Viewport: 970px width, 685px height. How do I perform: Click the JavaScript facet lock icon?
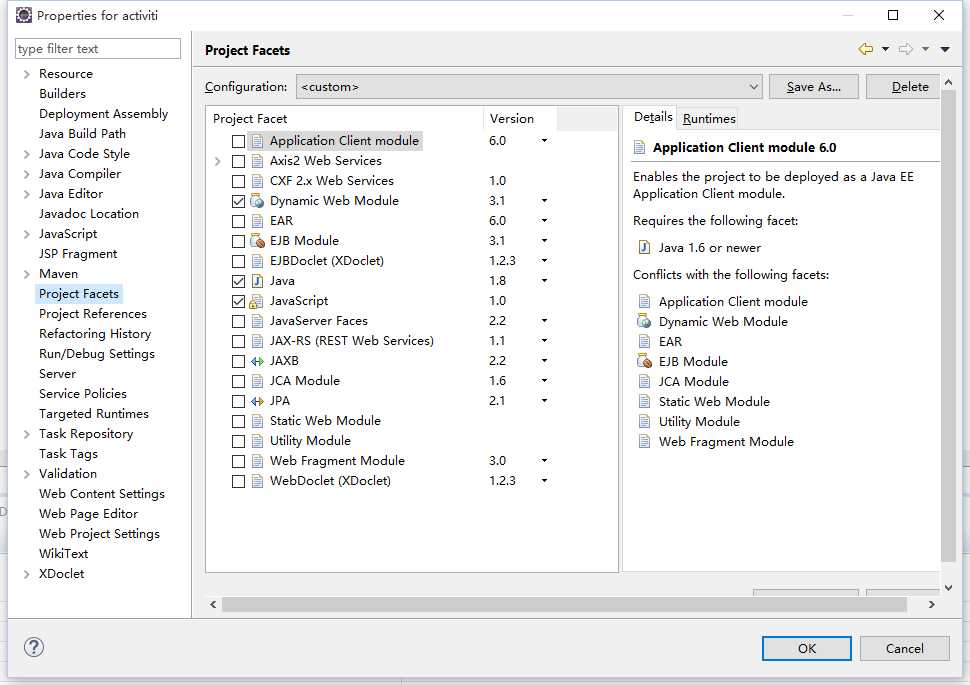pos(256,301)
